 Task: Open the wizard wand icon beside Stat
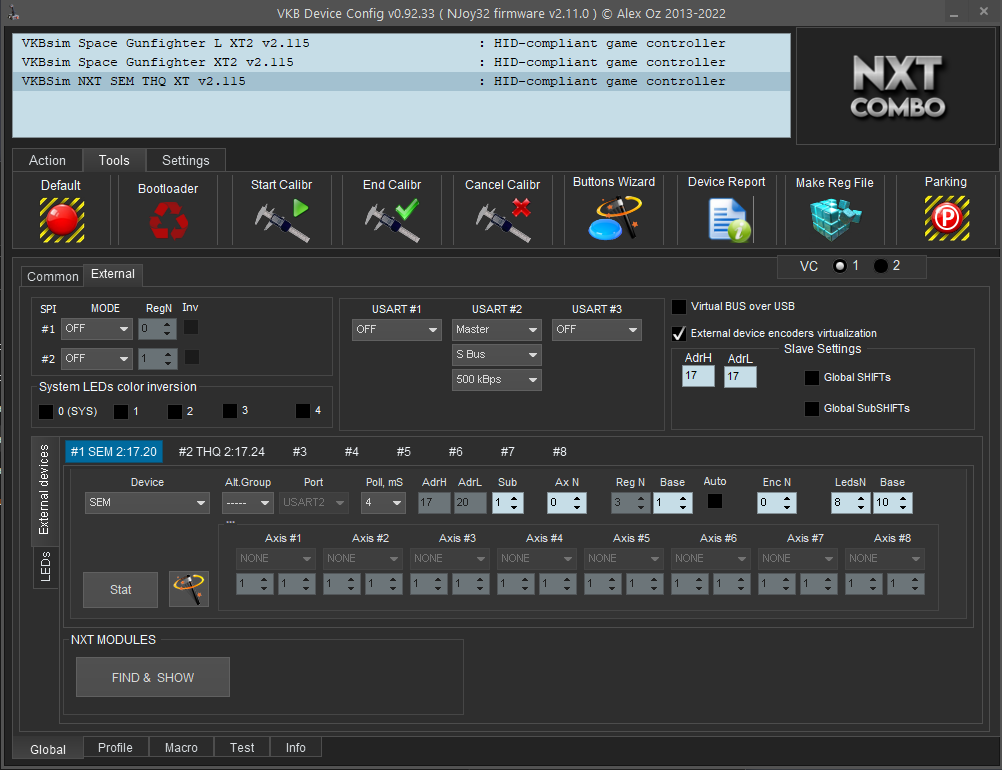(x=189, y=589)
